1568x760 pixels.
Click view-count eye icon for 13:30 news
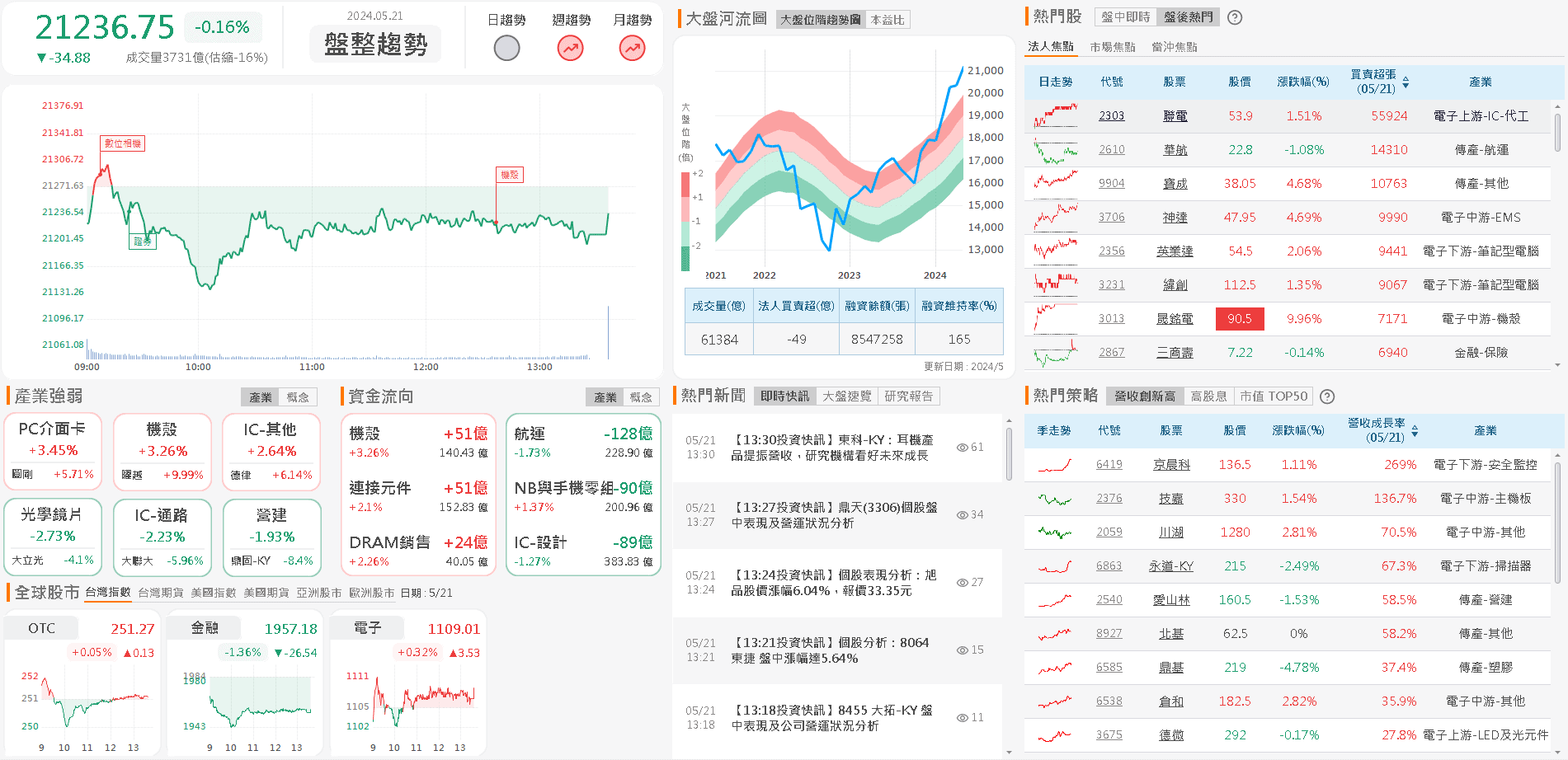coord(962,448)
